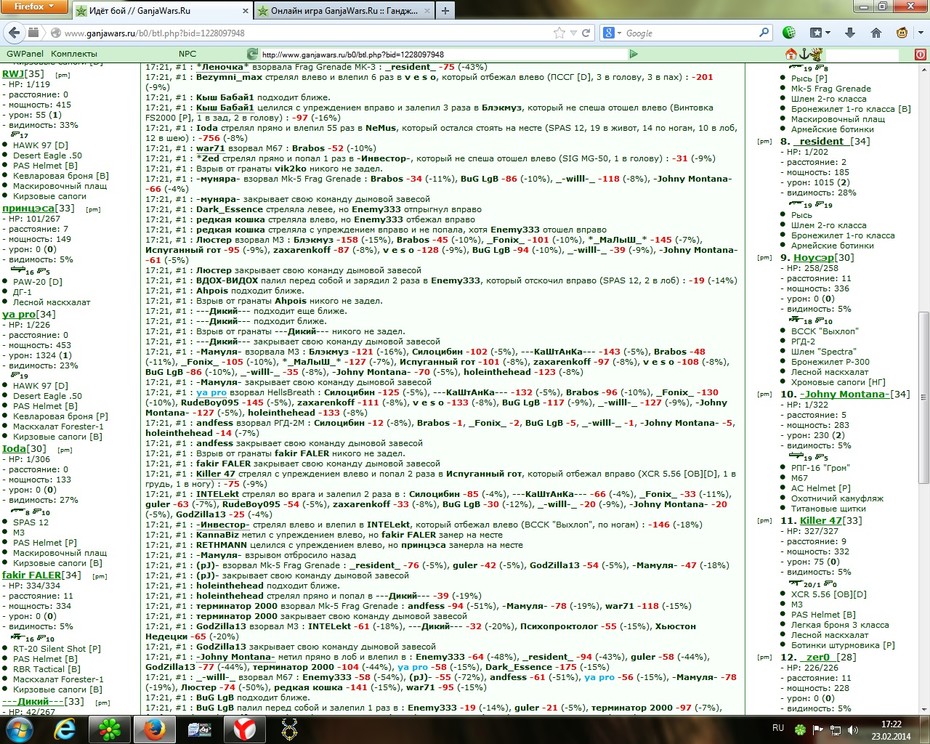Expand the Google search engine dropdown
Image resolution: width=930 pixels, height=744 pixels.
[x=613, y=33]
